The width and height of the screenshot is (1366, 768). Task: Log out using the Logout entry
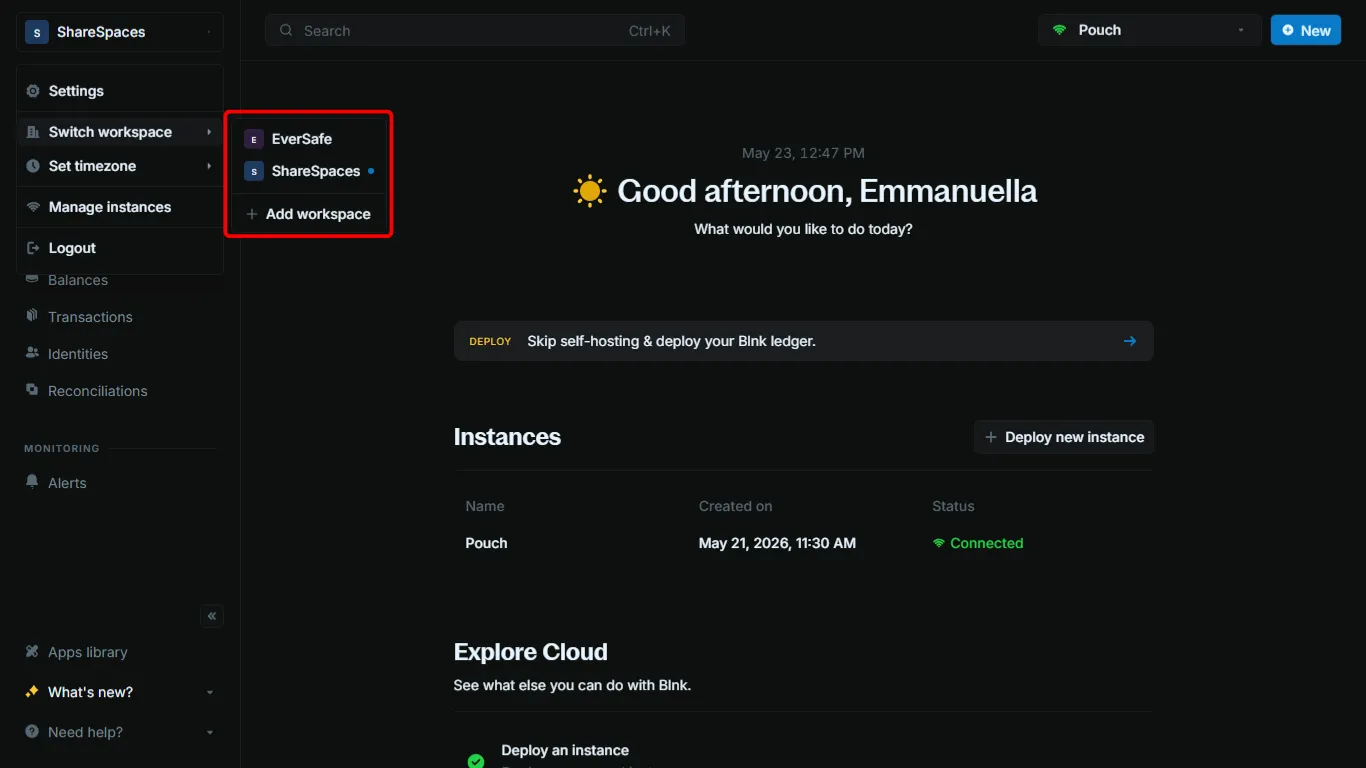coord(119,248)
